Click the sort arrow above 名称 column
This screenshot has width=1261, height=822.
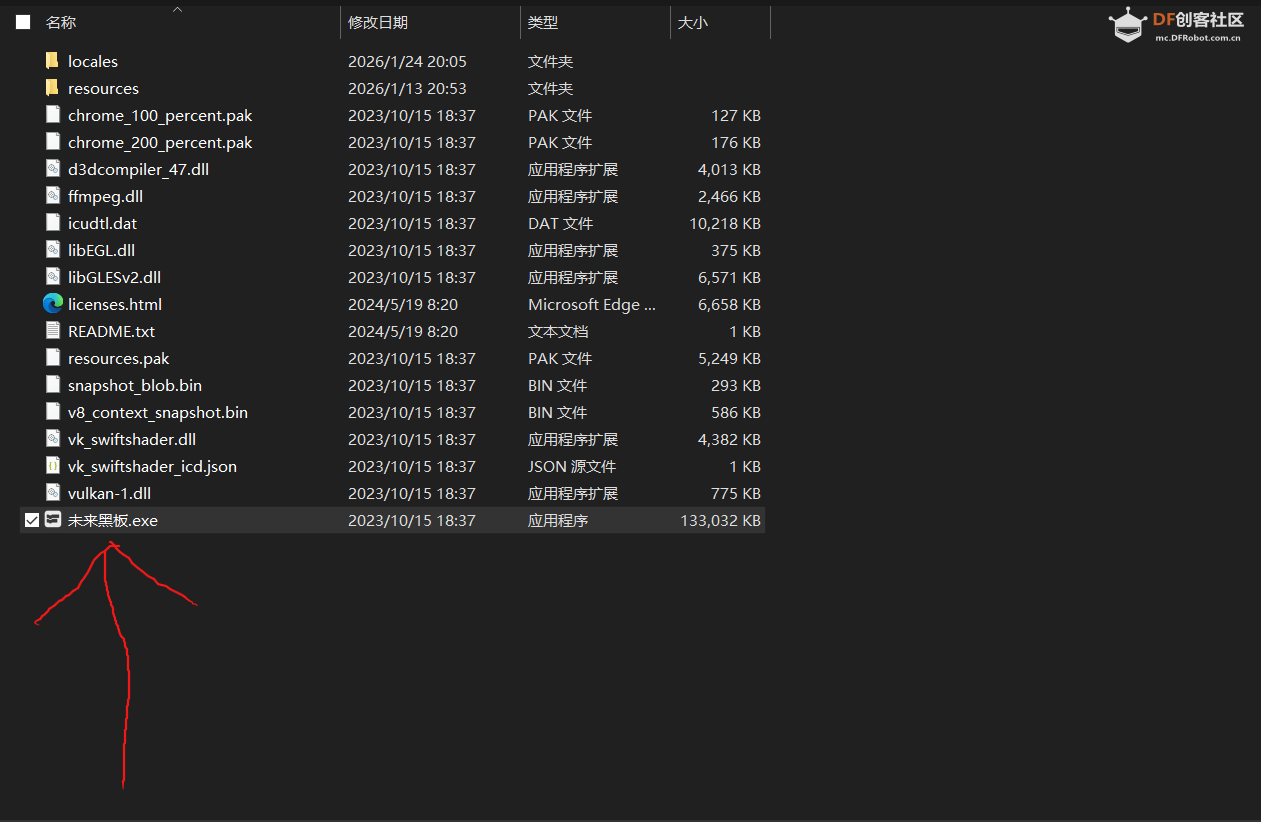tap(178, 9)
